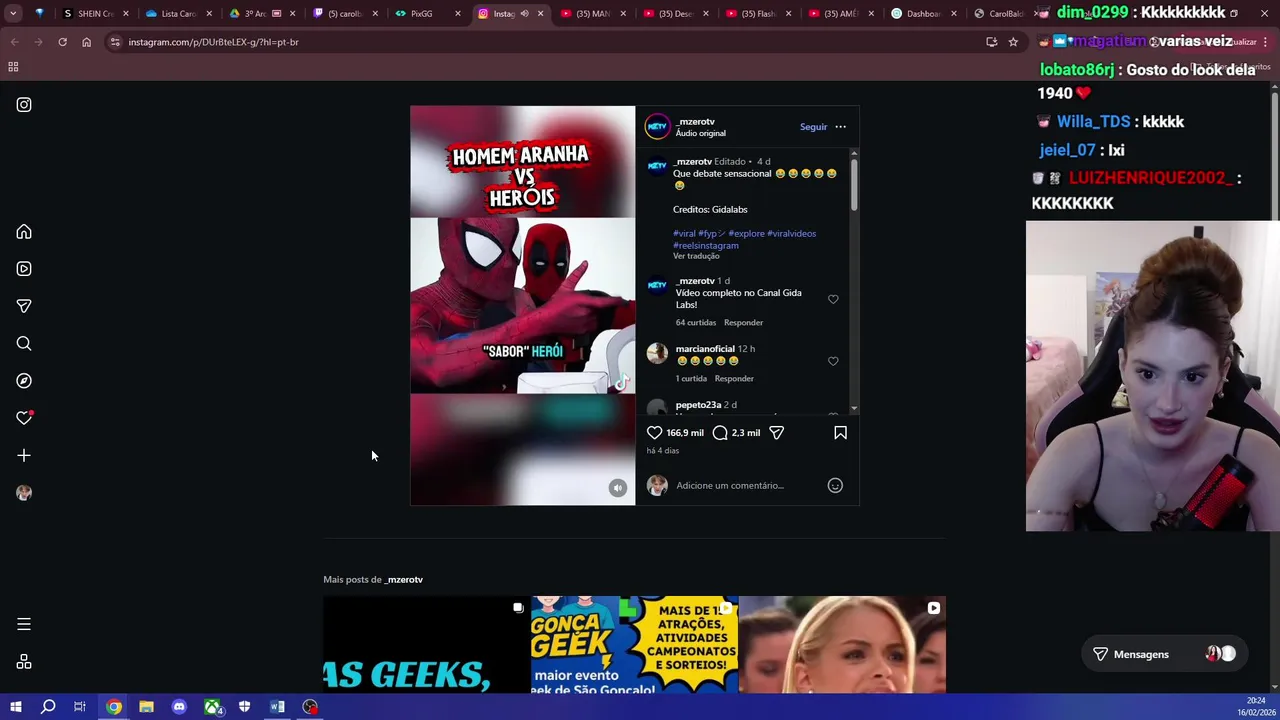The height and width of the screenshot is (720, 1280).
Task: Open OBS Studio from the taskbar
Action: click(x=310, y=707)
